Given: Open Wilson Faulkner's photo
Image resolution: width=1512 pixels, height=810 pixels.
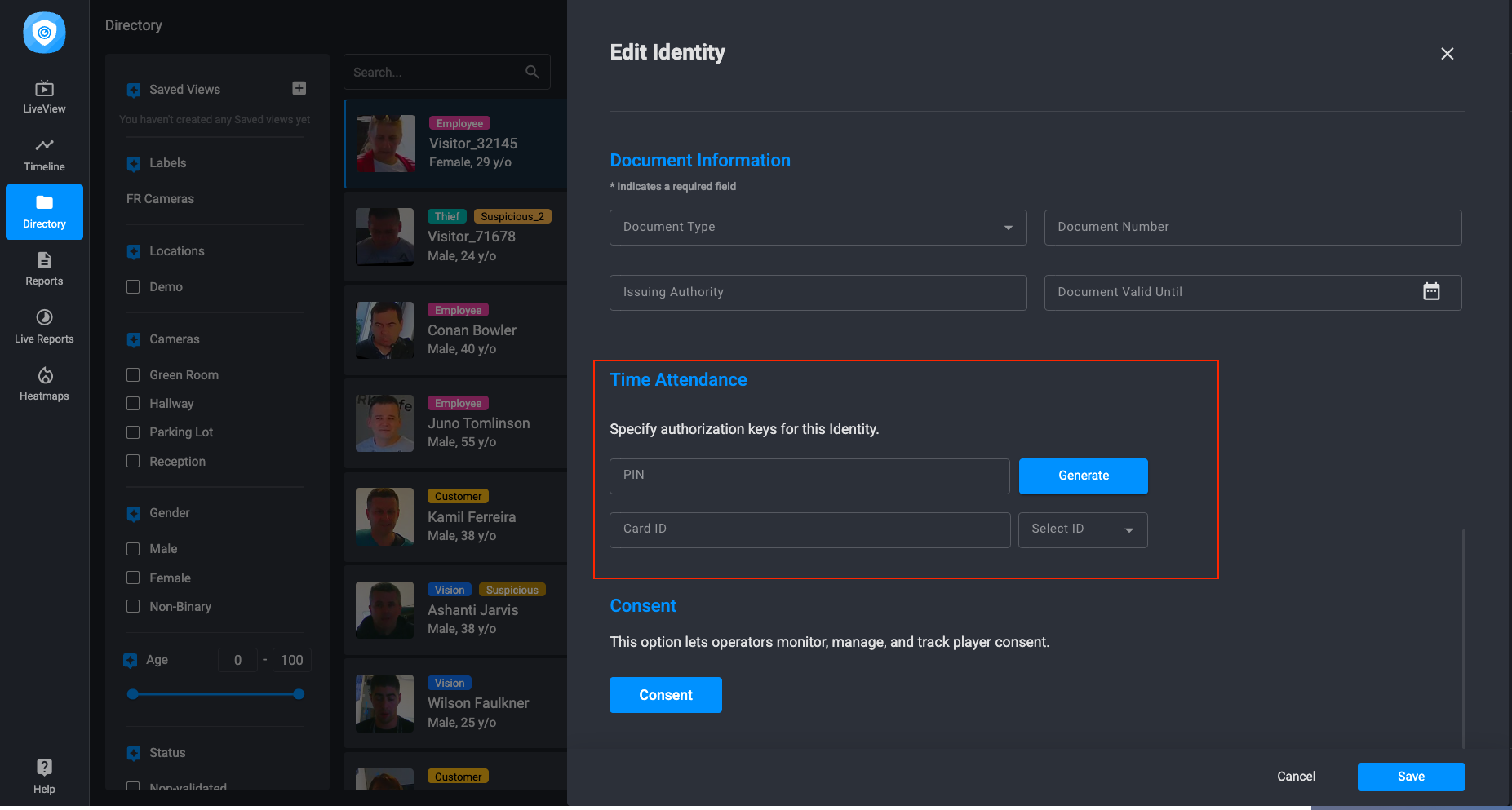Looking at the screenshot, I should (384, 703).
